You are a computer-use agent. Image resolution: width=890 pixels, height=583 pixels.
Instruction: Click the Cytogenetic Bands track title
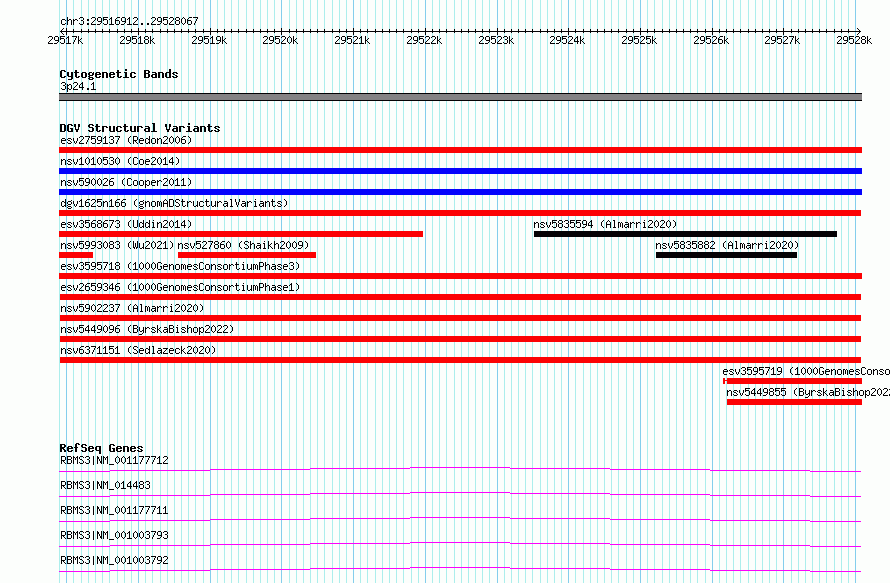coord(119,74)
